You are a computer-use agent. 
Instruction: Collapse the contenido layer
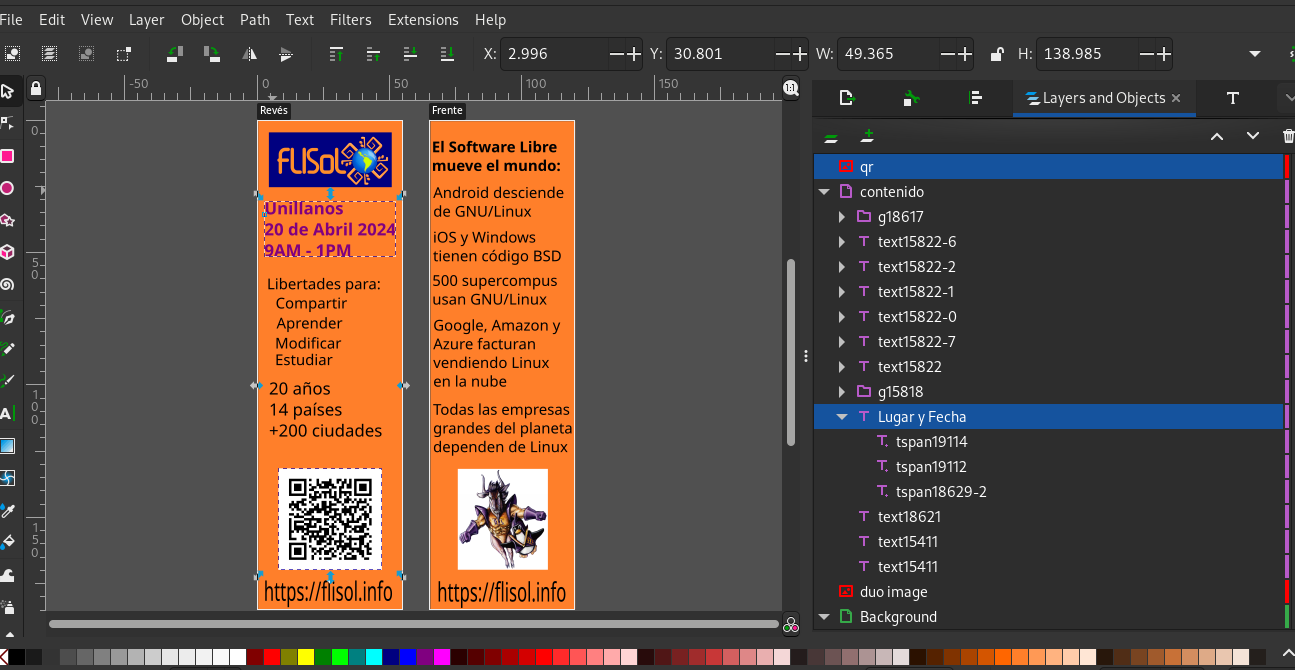click(824, 192)
